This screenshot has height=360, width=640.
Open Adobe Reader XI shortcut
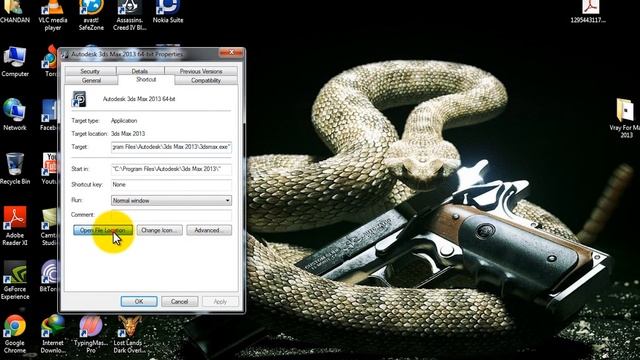click(15, 226)
